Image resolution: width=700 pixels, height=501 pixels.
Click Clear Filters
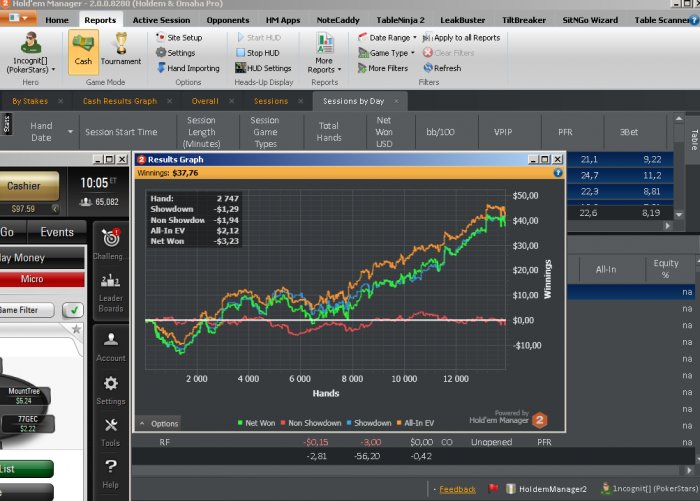[448, 53]
